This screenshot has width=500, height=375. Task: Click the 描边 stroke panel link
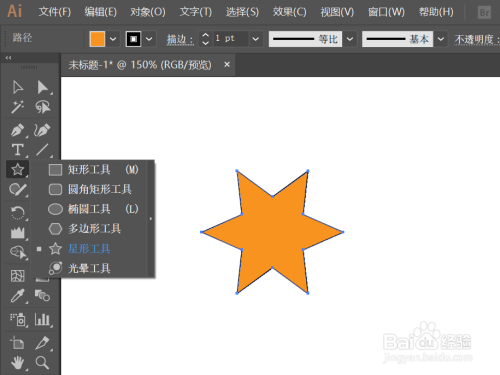pyautogui.click(x=180, y=39)
